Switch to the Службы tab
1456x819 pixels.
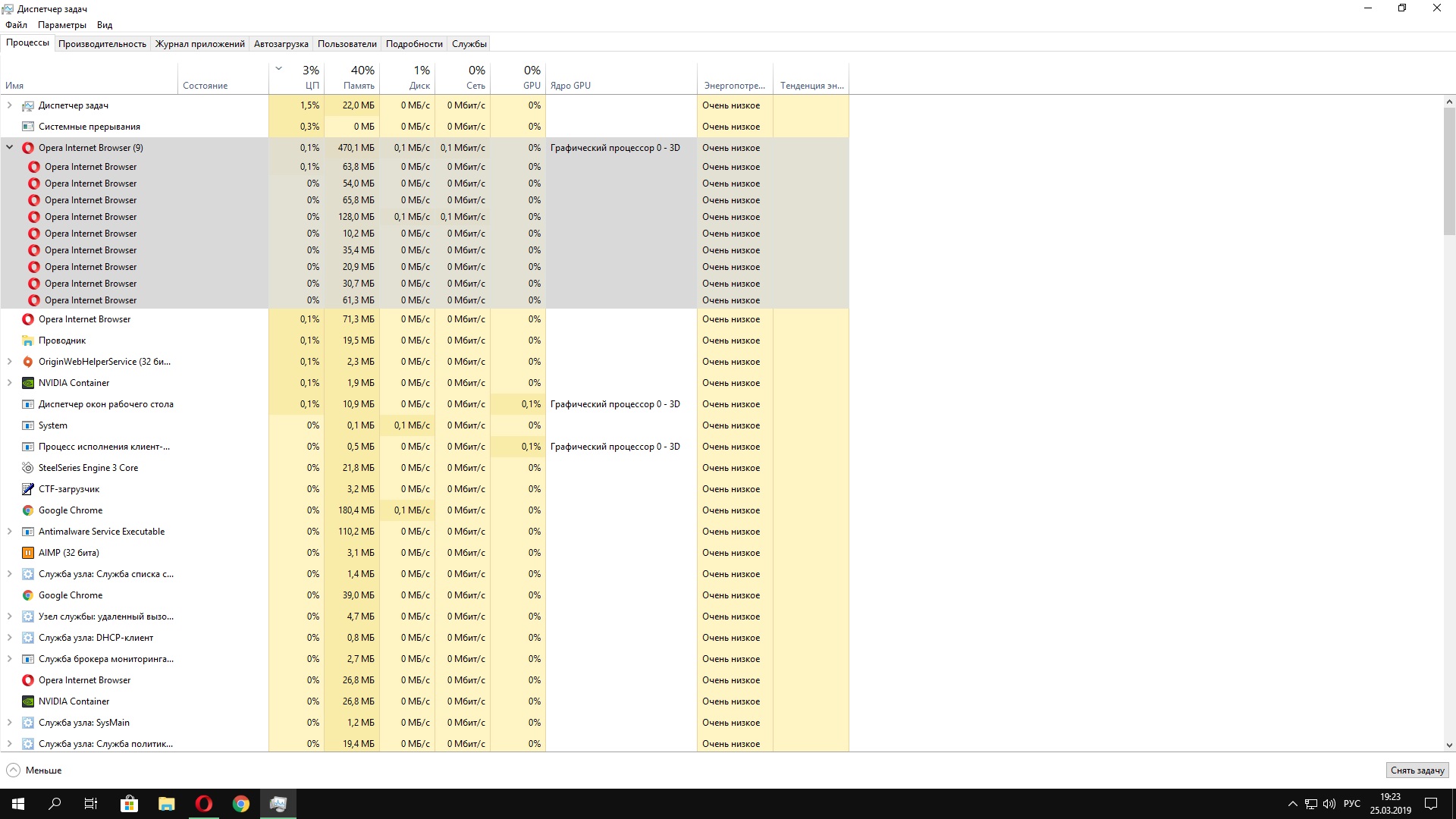[469, 44]
